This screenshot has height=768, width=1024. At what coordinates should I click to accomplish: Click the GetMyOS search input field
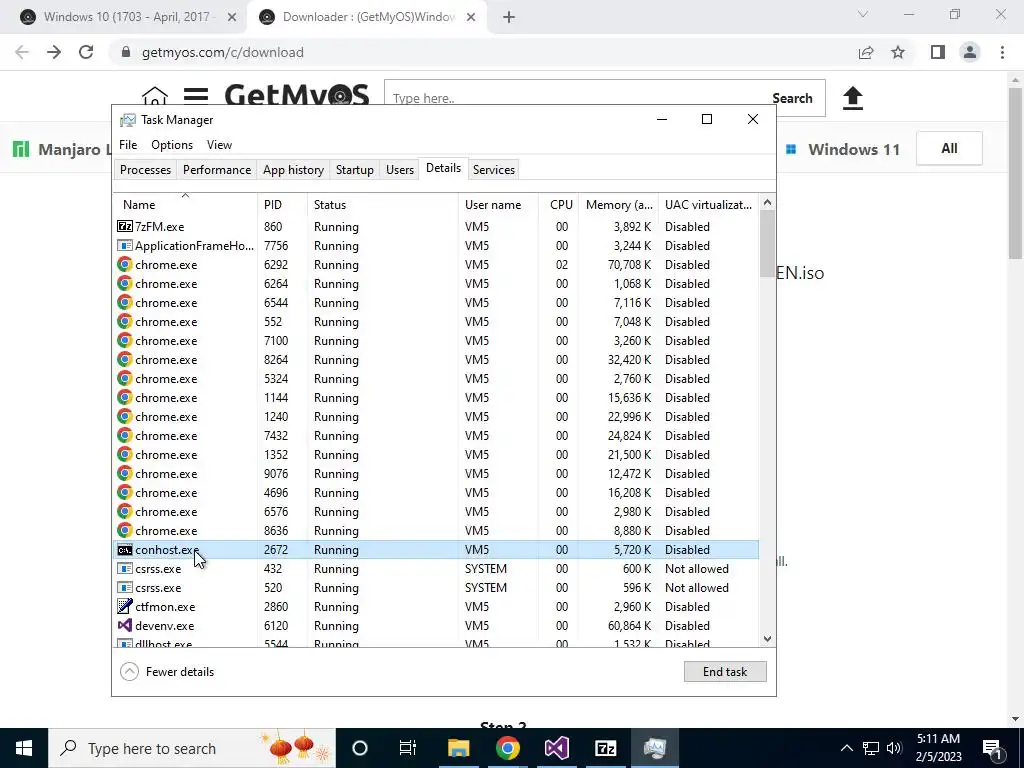(573, 99)
